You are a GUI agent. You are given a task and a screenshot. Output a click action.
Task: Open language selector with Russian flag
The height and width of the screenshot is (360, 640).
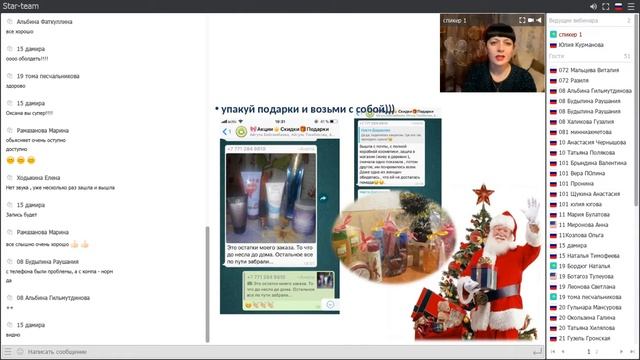pyautogui.click(x=618, y=7)
